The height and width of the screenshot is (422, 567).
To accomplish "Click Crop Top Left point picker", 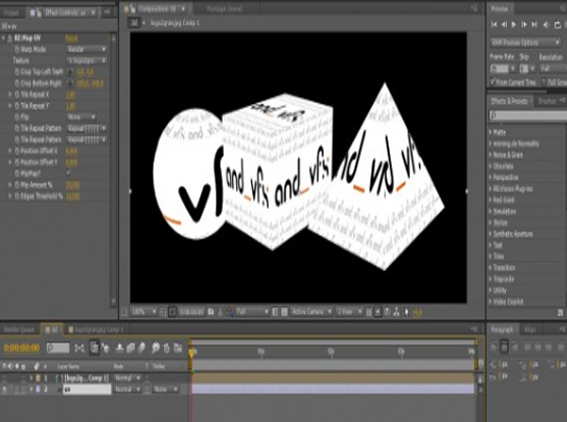I will click(71, 72).
